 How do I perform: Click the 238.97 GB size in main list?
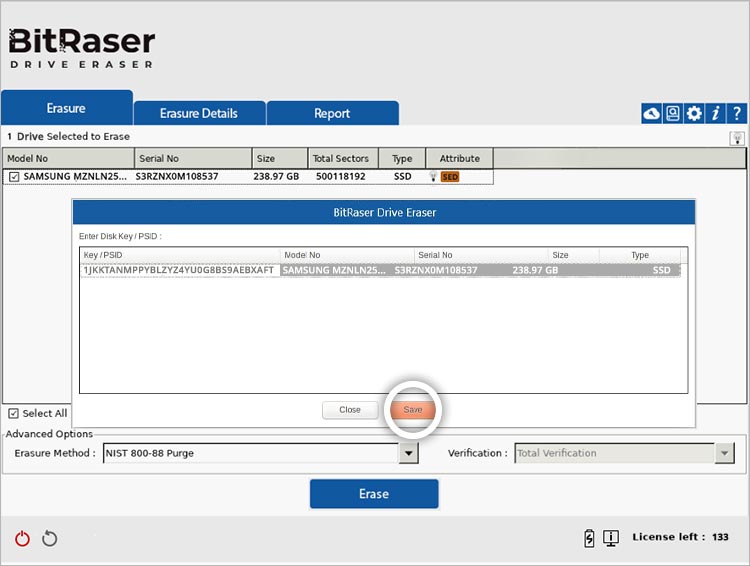(x=276, y=177)
